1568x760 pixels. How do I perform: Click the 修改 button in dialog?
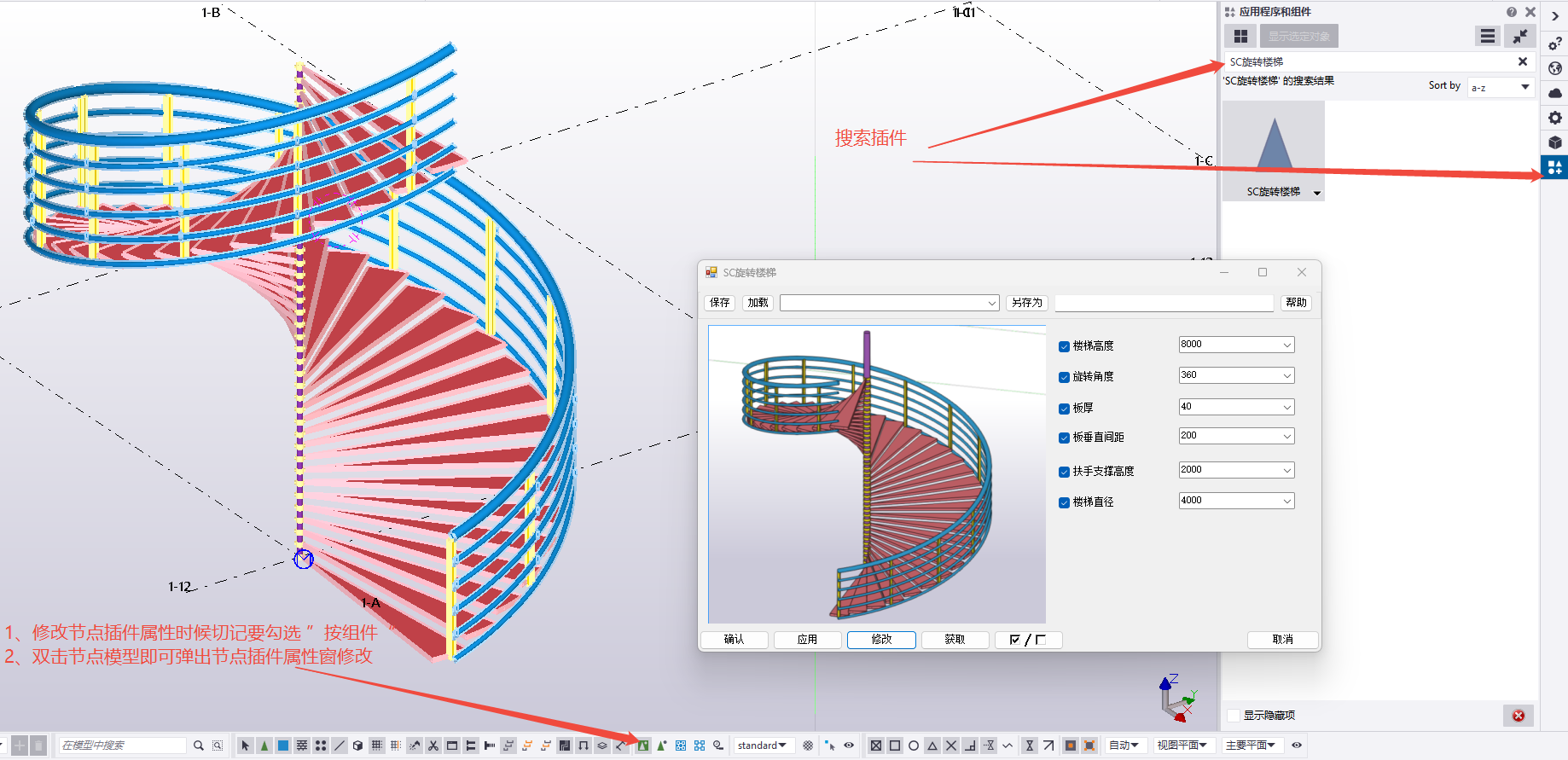click(881, 640)
